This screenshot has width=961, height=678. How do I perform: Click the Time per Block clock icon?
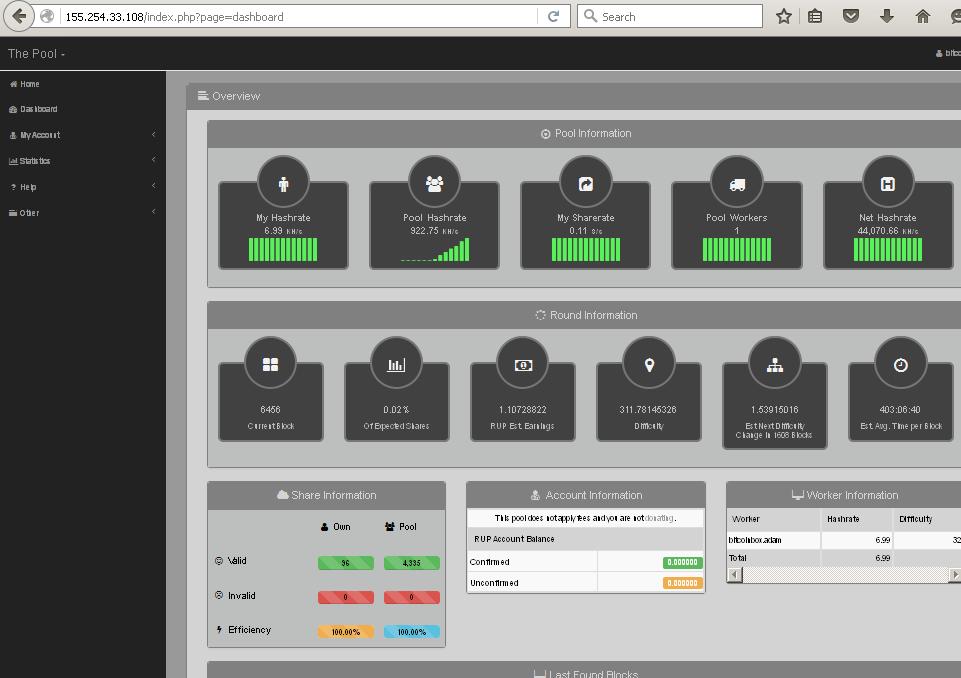[900, 365]
